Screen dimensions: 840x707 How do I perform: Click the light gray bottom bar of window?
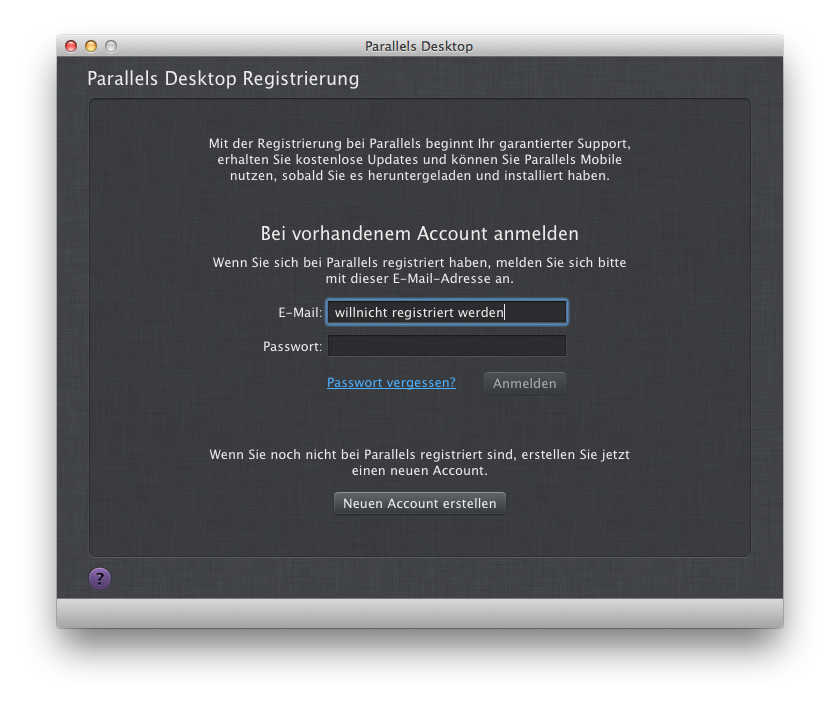click(419, 613)
